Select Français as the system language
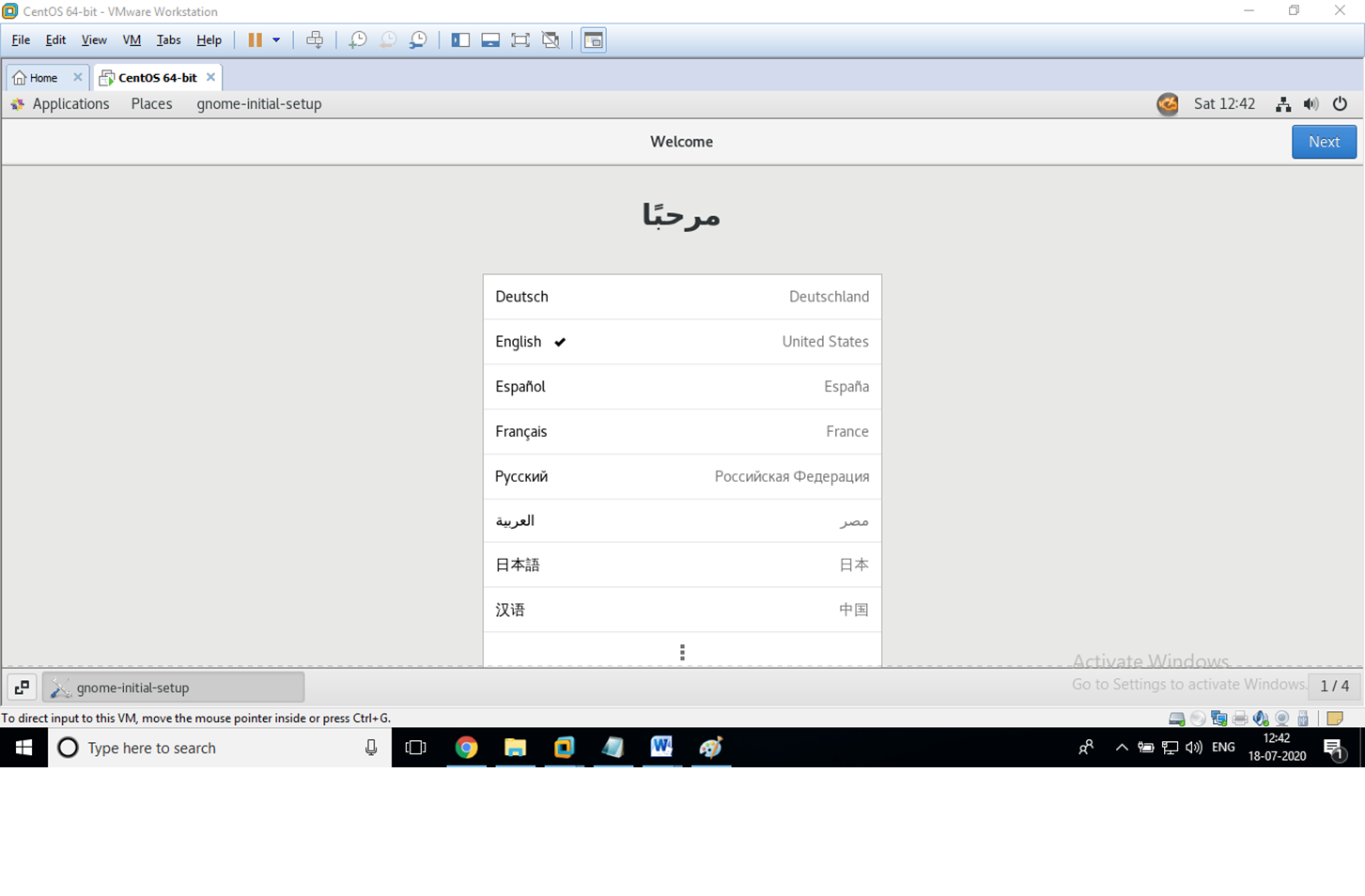Image resolution: width=1365 pixels, height=896 pixels. coord(682,431)
